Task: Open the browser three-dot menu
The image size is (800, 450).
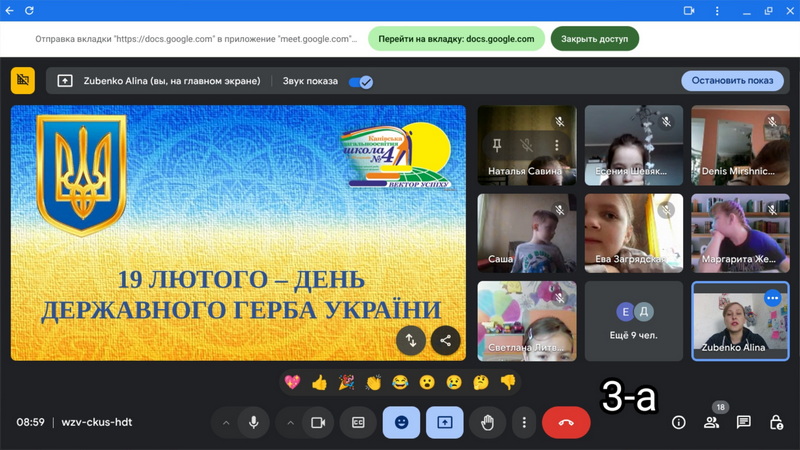Action: 717,11
